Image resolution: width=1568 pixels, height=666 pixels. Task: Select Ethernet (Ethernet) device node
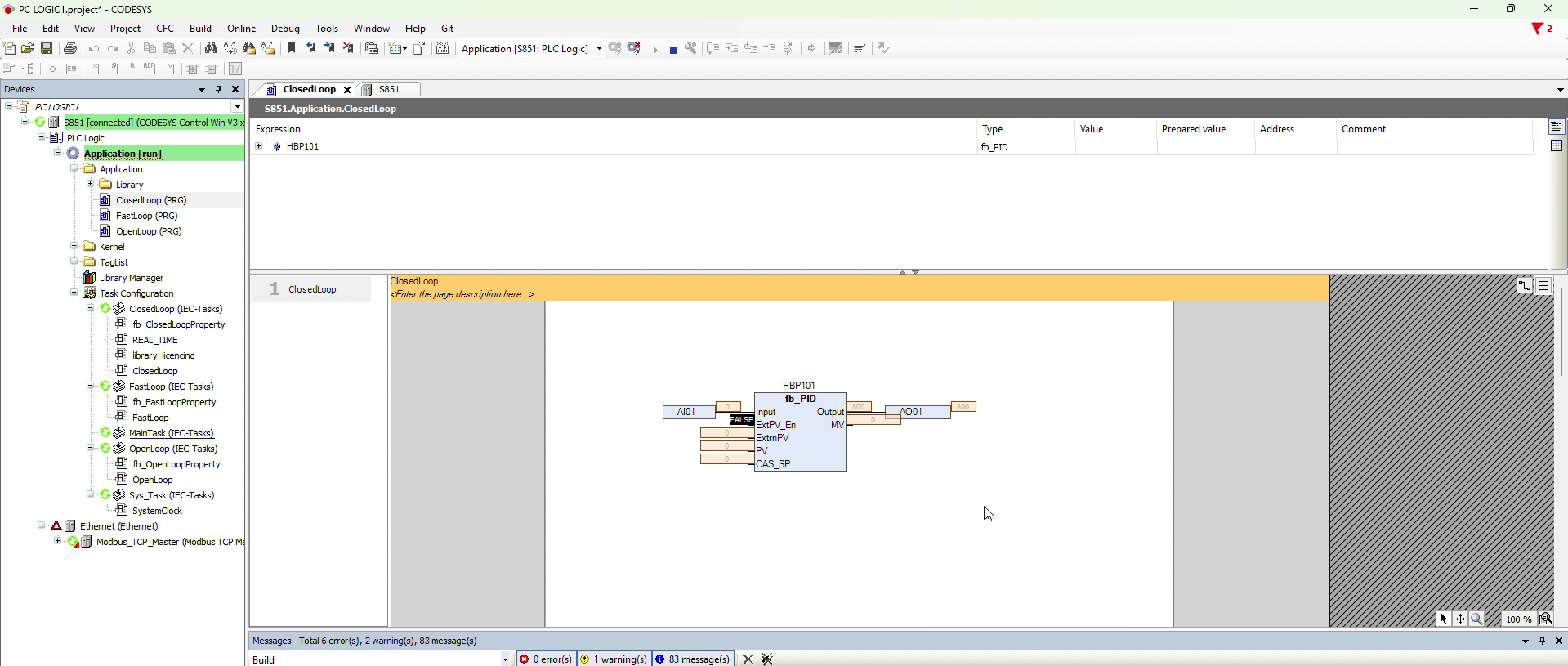(118, 526)
